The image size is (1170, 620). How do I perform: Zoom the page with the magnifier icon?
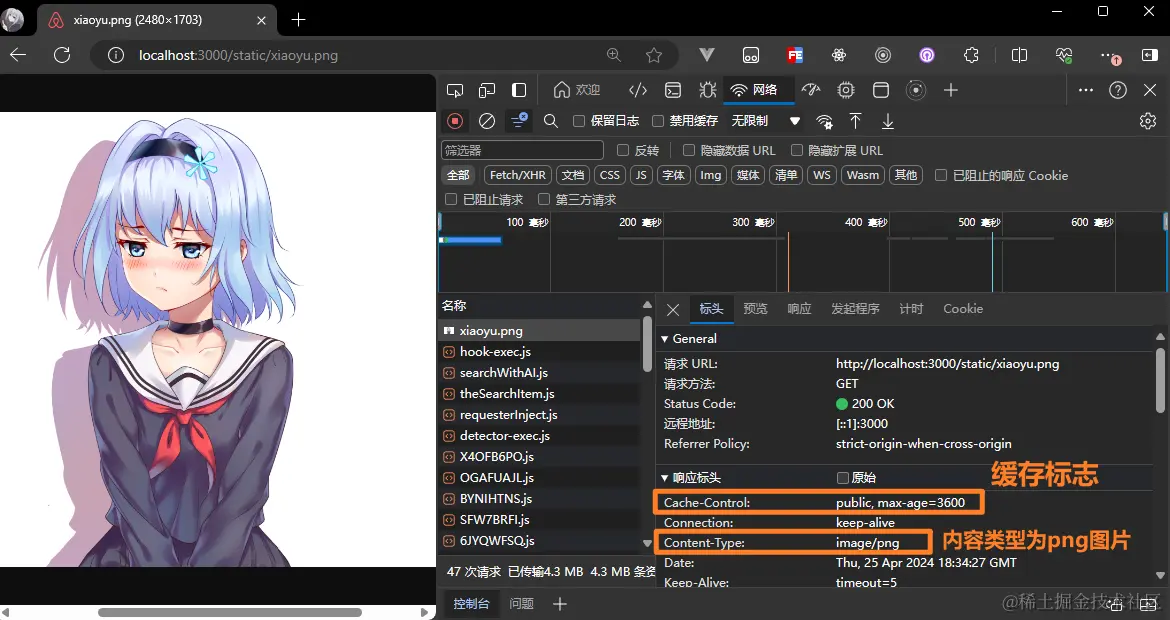click(613, 55)
